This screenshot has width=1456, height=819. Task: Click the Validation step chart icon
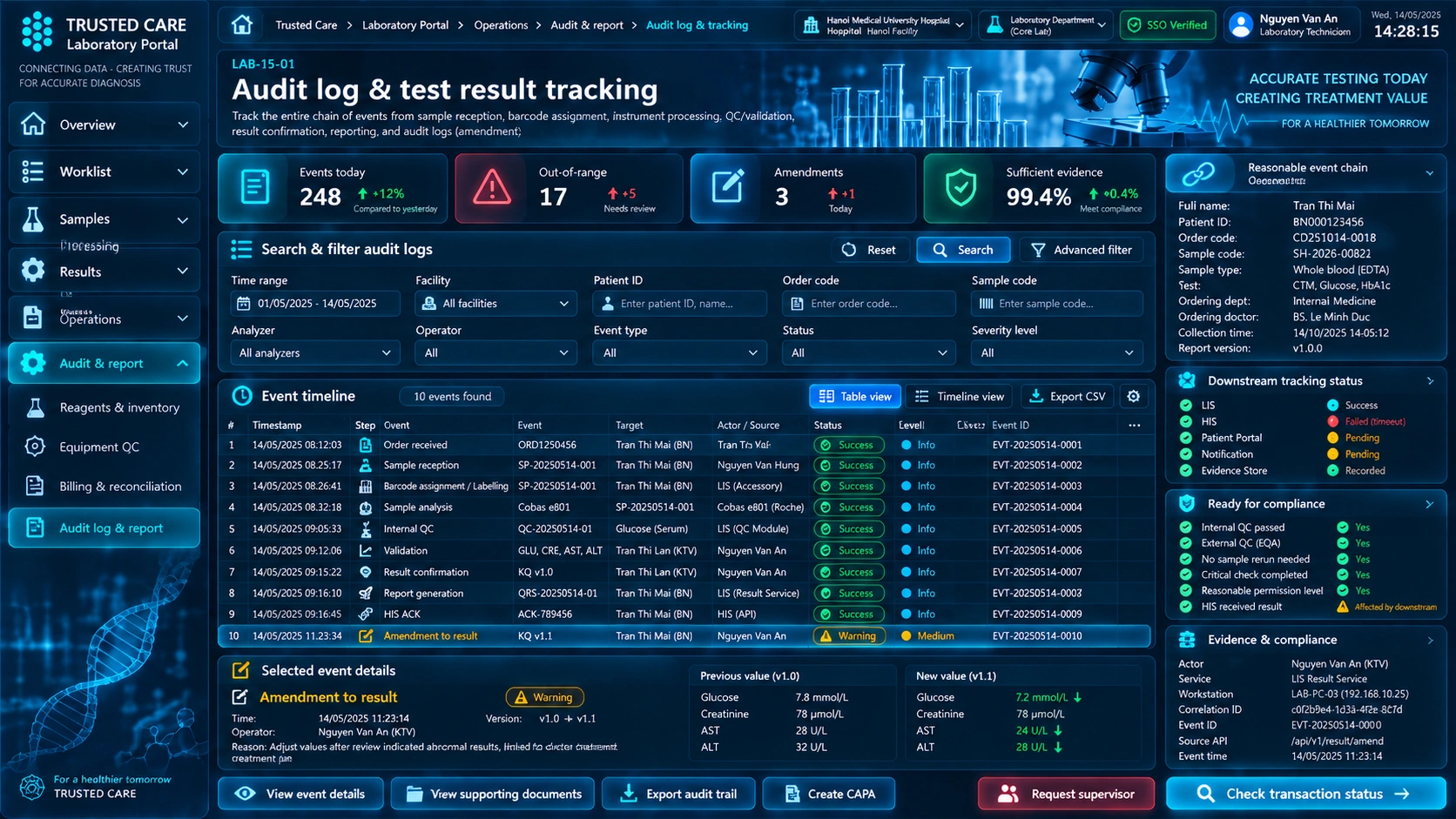click(366, 551)
